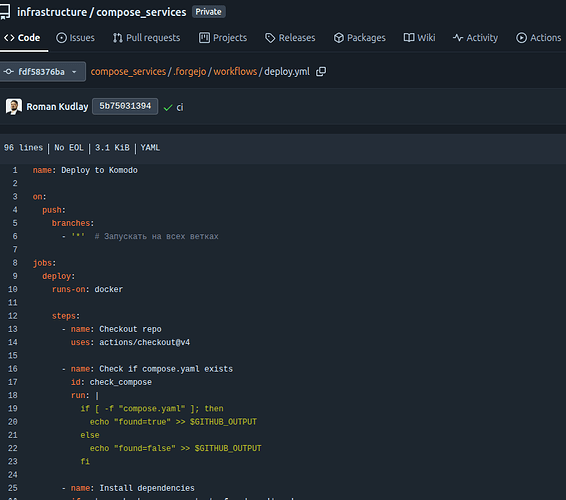Image resolution: width=566 pixels, height=500 pixels.
Task: Open the Actions tab
Action: pyautogui.click(x=539, y=38)
